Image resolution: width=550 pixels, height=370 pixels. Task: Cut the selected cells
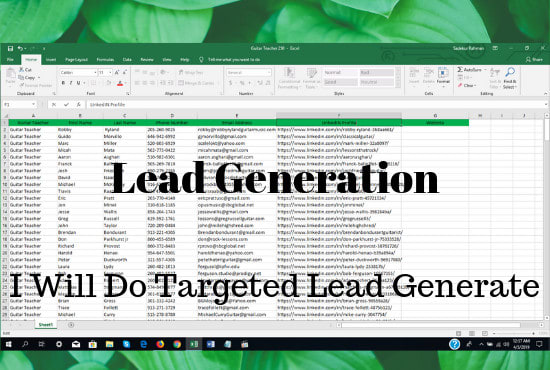click(x=26, y=70)
